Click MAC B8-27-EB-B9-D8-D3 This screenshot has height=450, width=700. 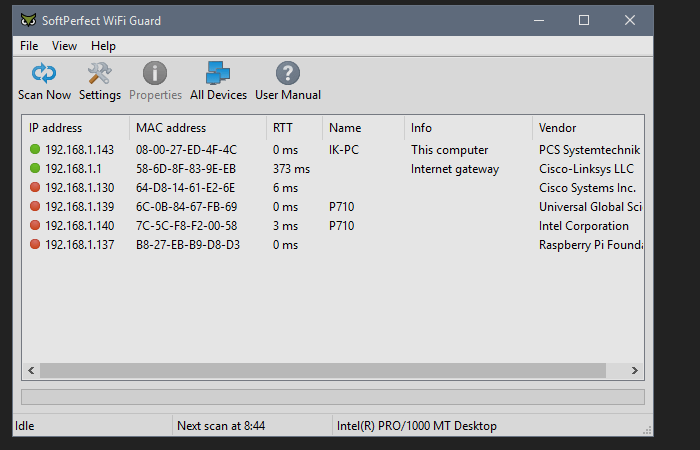coord(188,245)
